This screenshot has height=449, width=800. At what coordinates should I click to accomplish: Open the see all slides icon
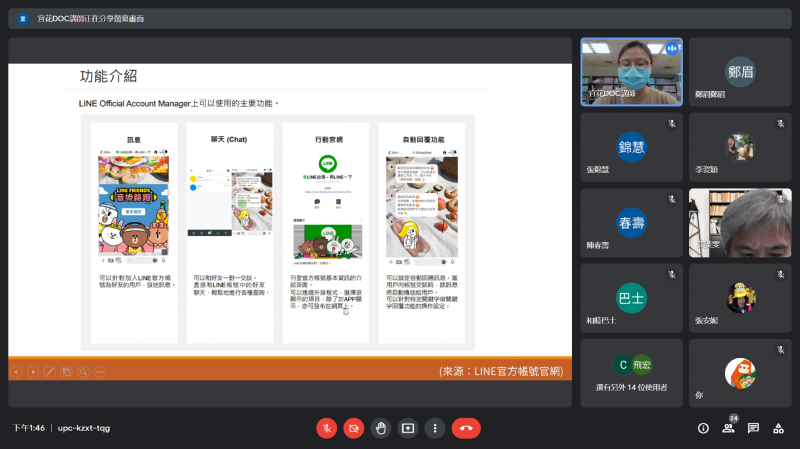click(67, 372)
